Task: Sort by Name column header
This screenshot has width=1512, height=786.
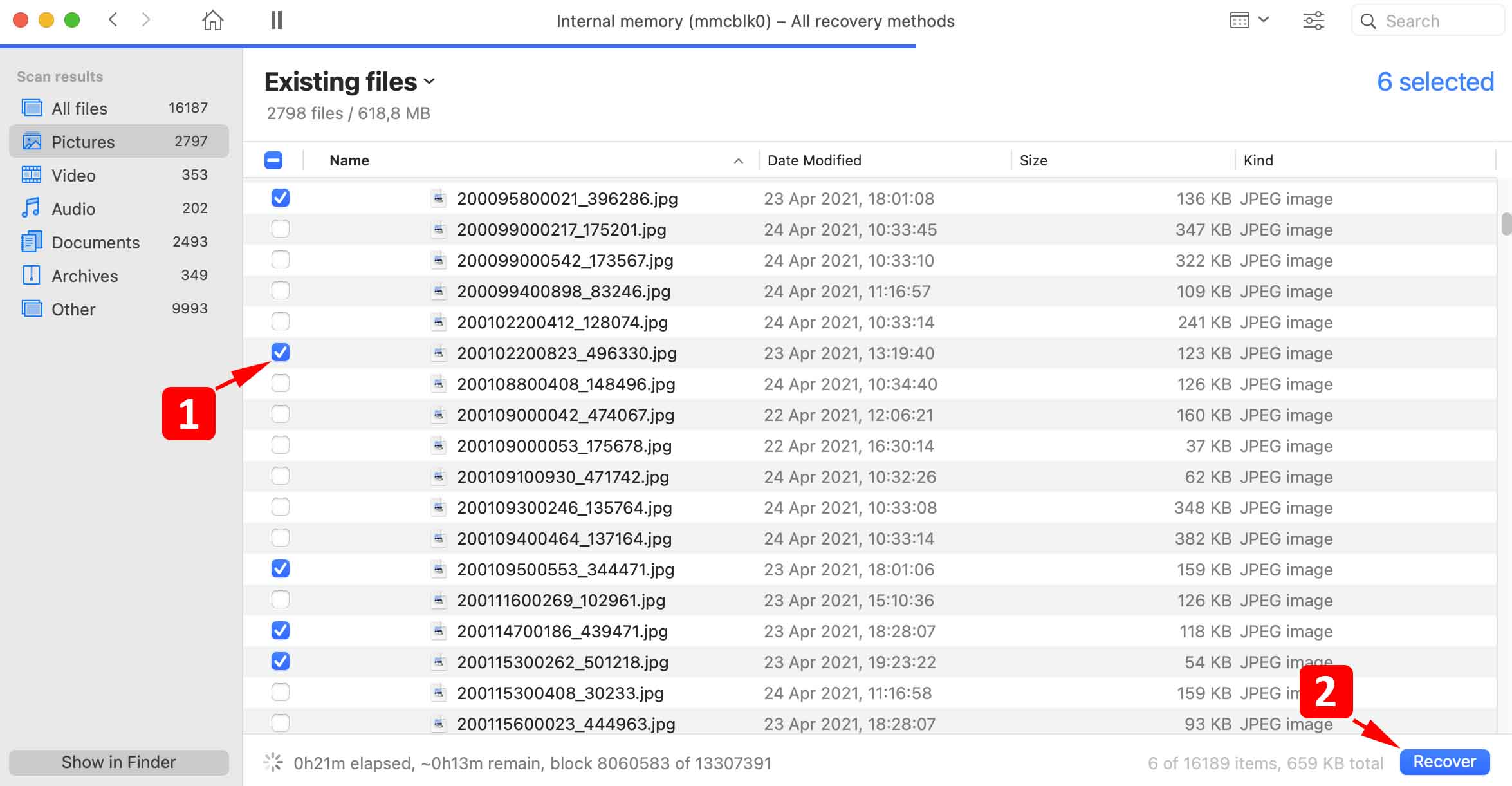Action: click(x=349, y=160)
